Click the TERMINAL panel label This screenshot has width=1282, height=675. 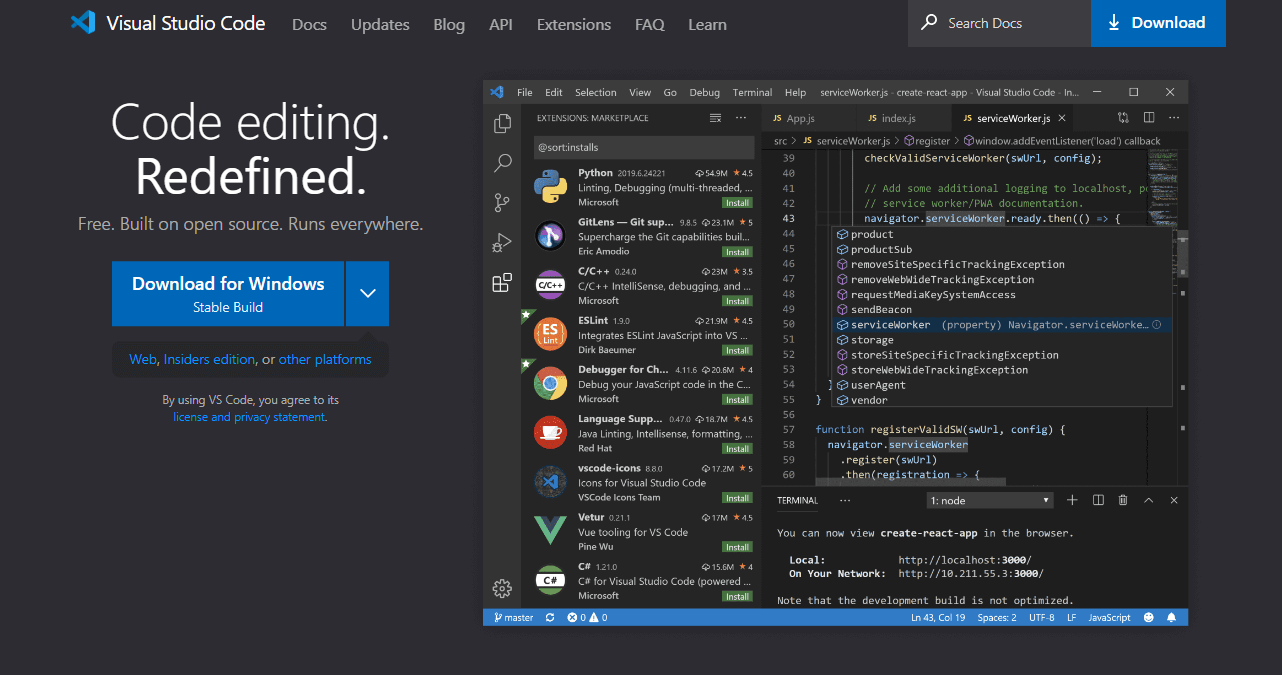click(x=797, y=500)
